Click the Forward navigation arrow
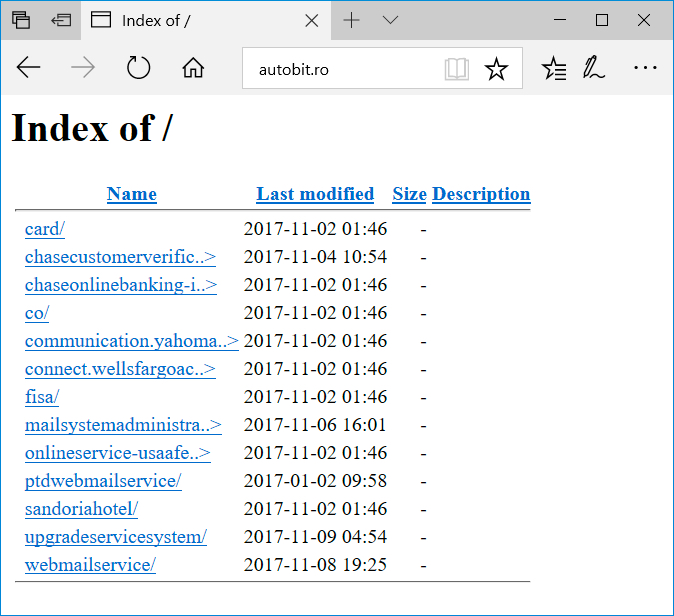674x616 pixels. (83, 68)
